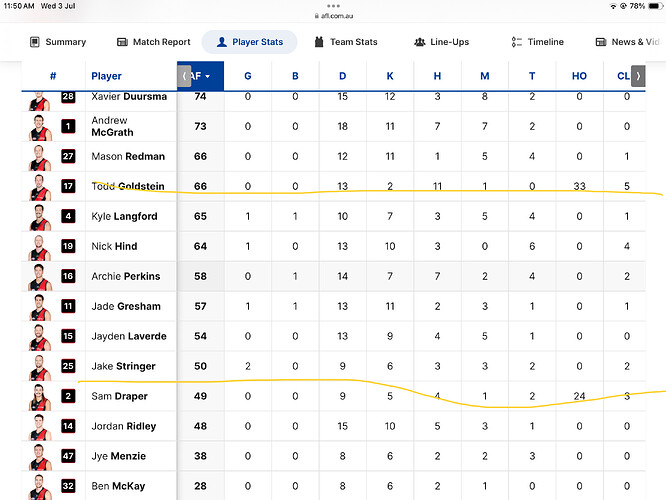Switch to the Match Report tab
The height and width of the screenshot is (500, 666).
pos(153,42)
